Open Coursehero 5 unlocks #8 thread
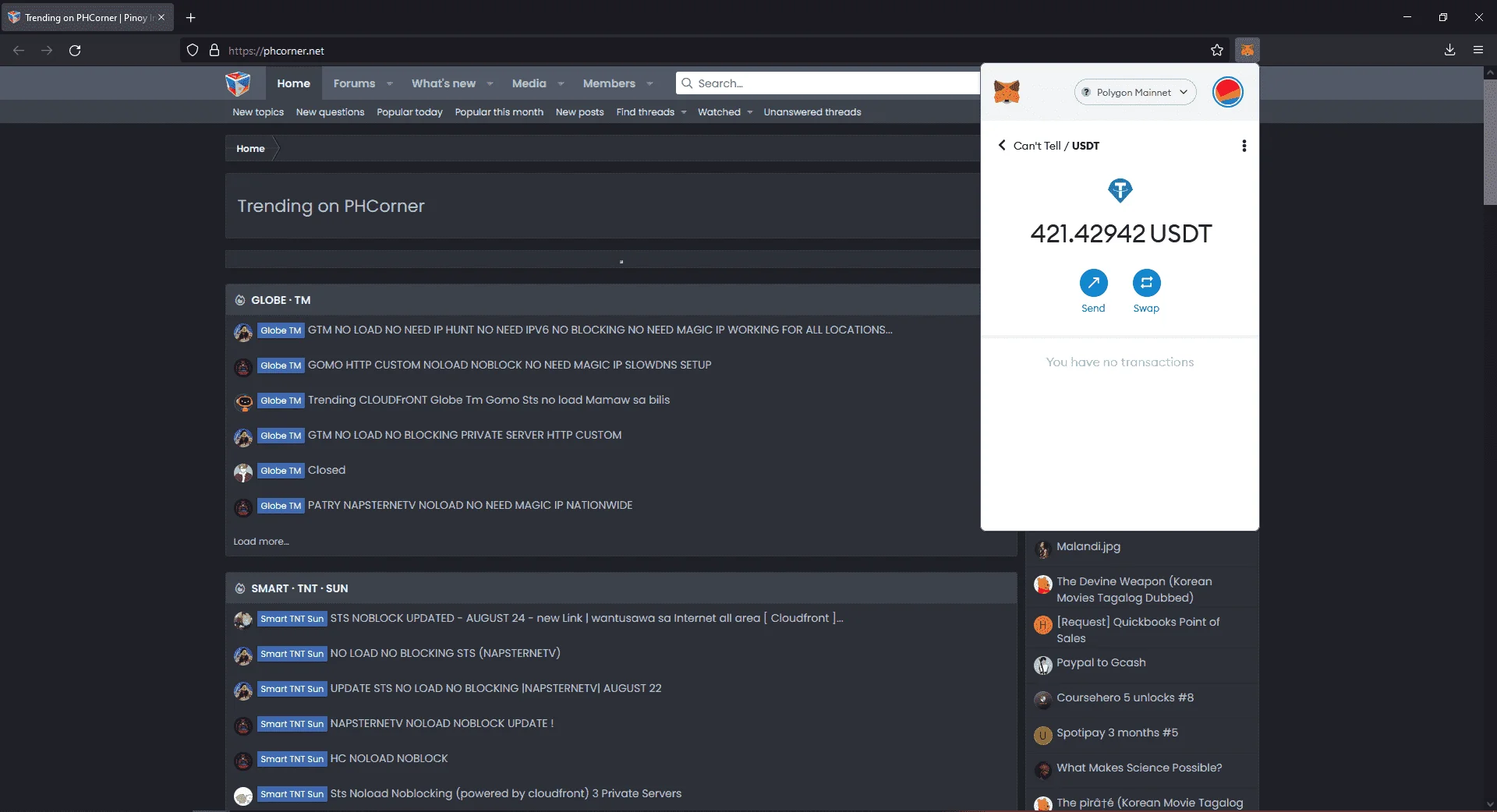Viewport: 1497px width, 812px height. pos(1125,697)
